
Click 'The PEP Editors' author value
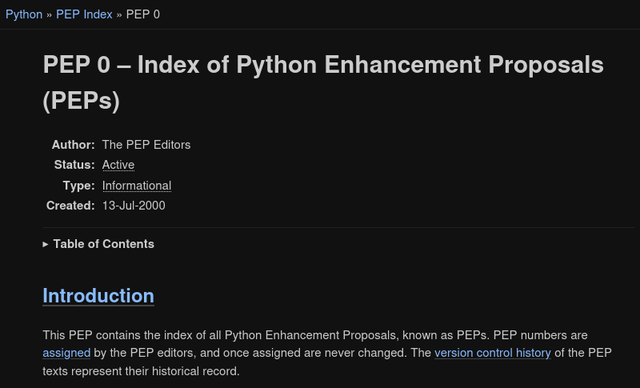(x=146, y=145)
